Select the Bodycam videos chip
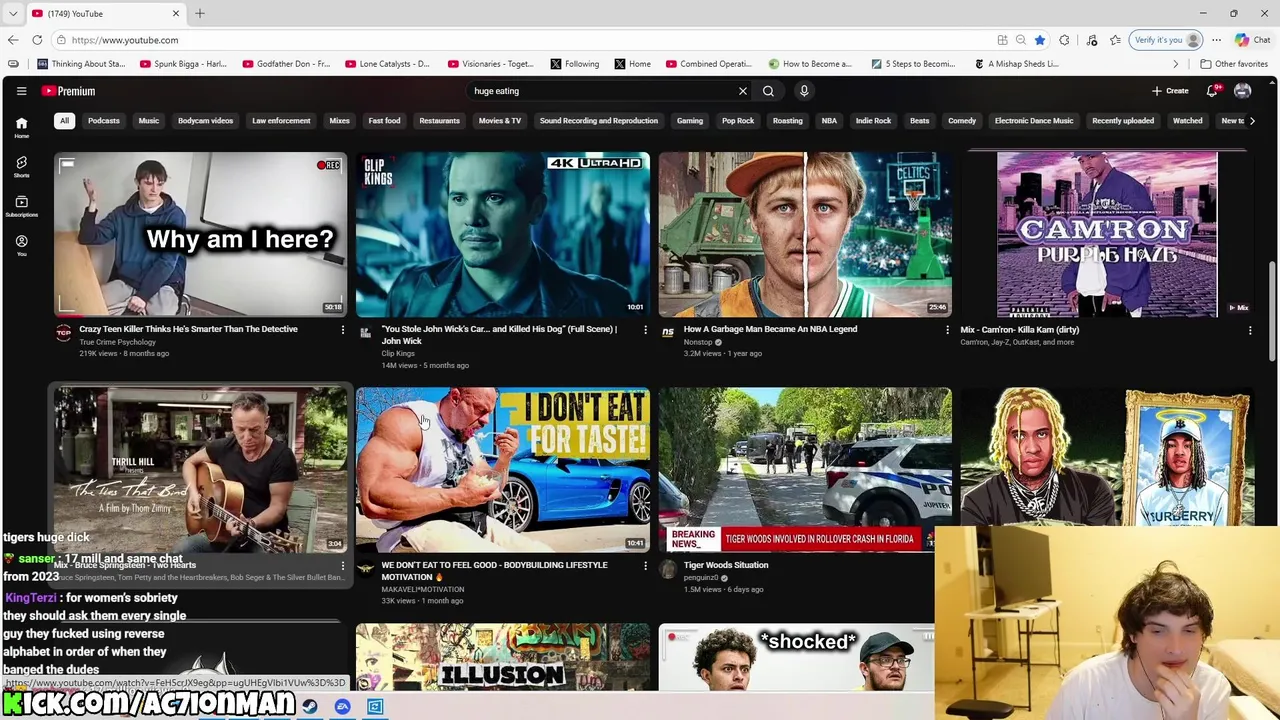The image size is (1280, 720). (205, 121)
